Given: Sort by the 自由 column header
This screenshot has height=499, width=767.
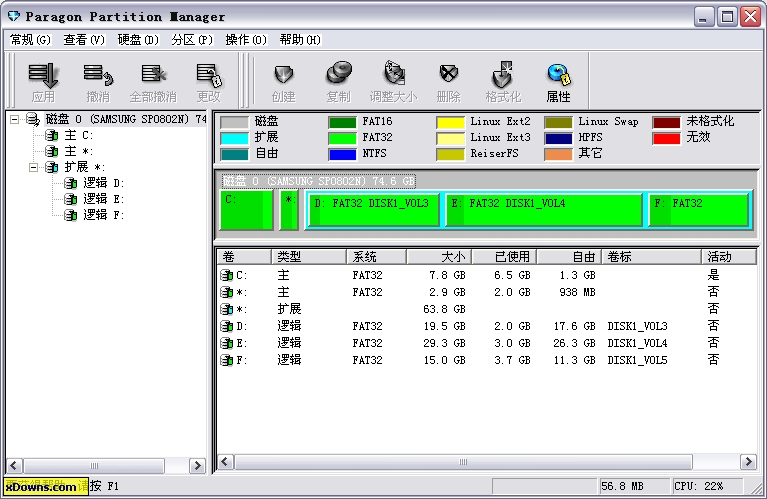Looking at the screenshot, I should [x=569, y=256].
